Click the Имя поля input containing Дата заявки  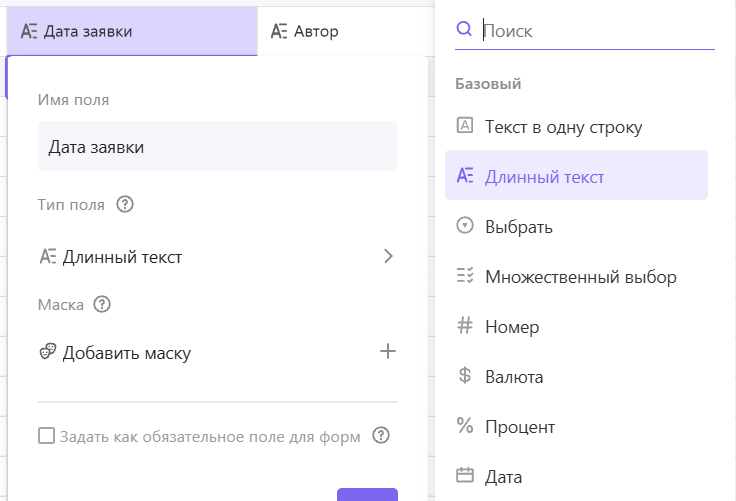pyautogui.click(x=218, y=146)
